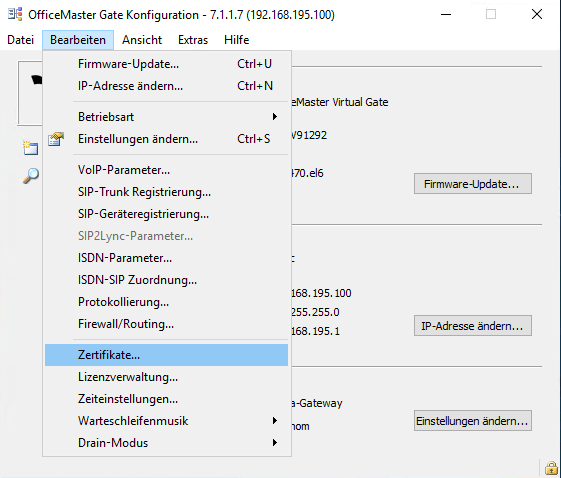561x478 pixels.
Task: Click the Firmware-Update... button on the right
Action: click(473, 184)
